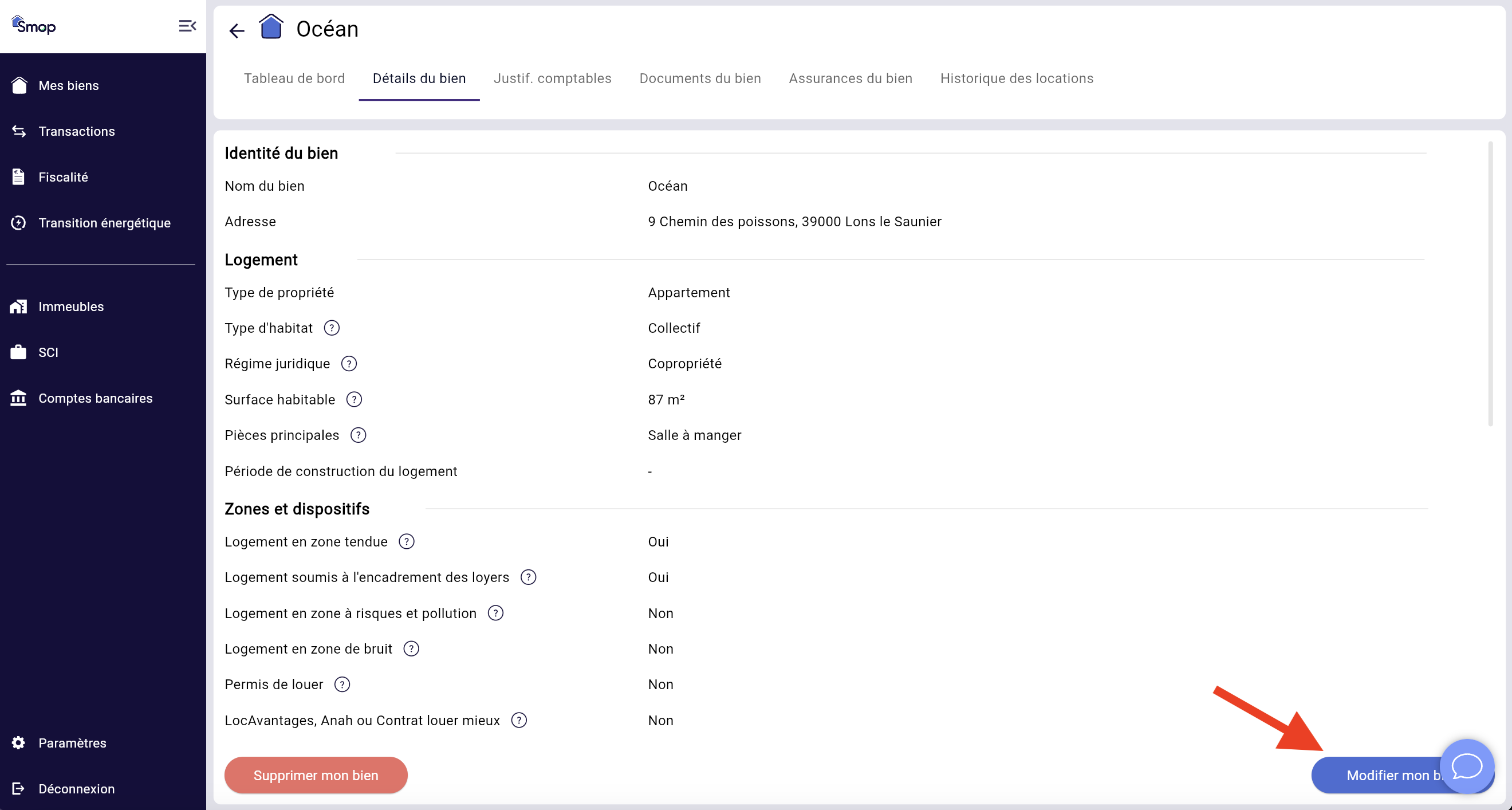
Task: Open help for encadrement des loyers
Action: click(x=528, y=577)
